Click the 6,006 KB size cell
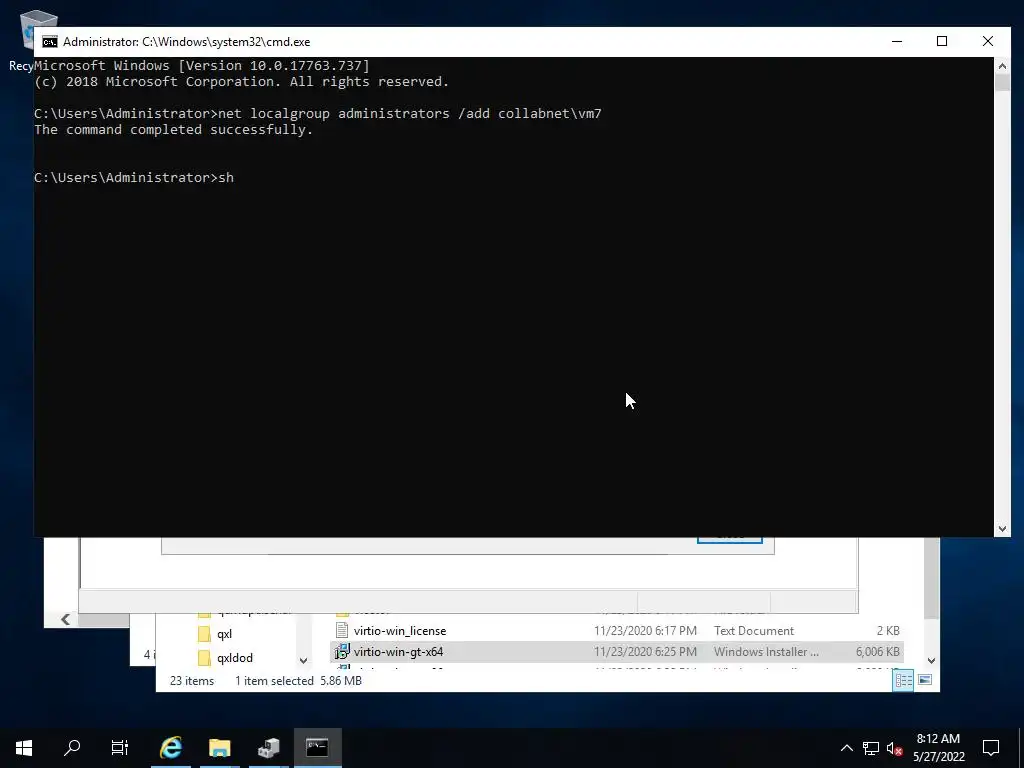1024x768 pixels. 878,652
